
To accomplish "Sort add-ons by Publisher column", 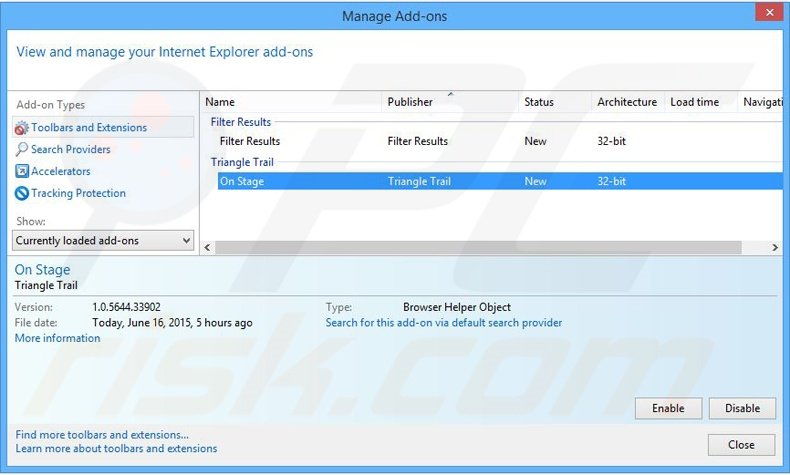I will [411, 102].
